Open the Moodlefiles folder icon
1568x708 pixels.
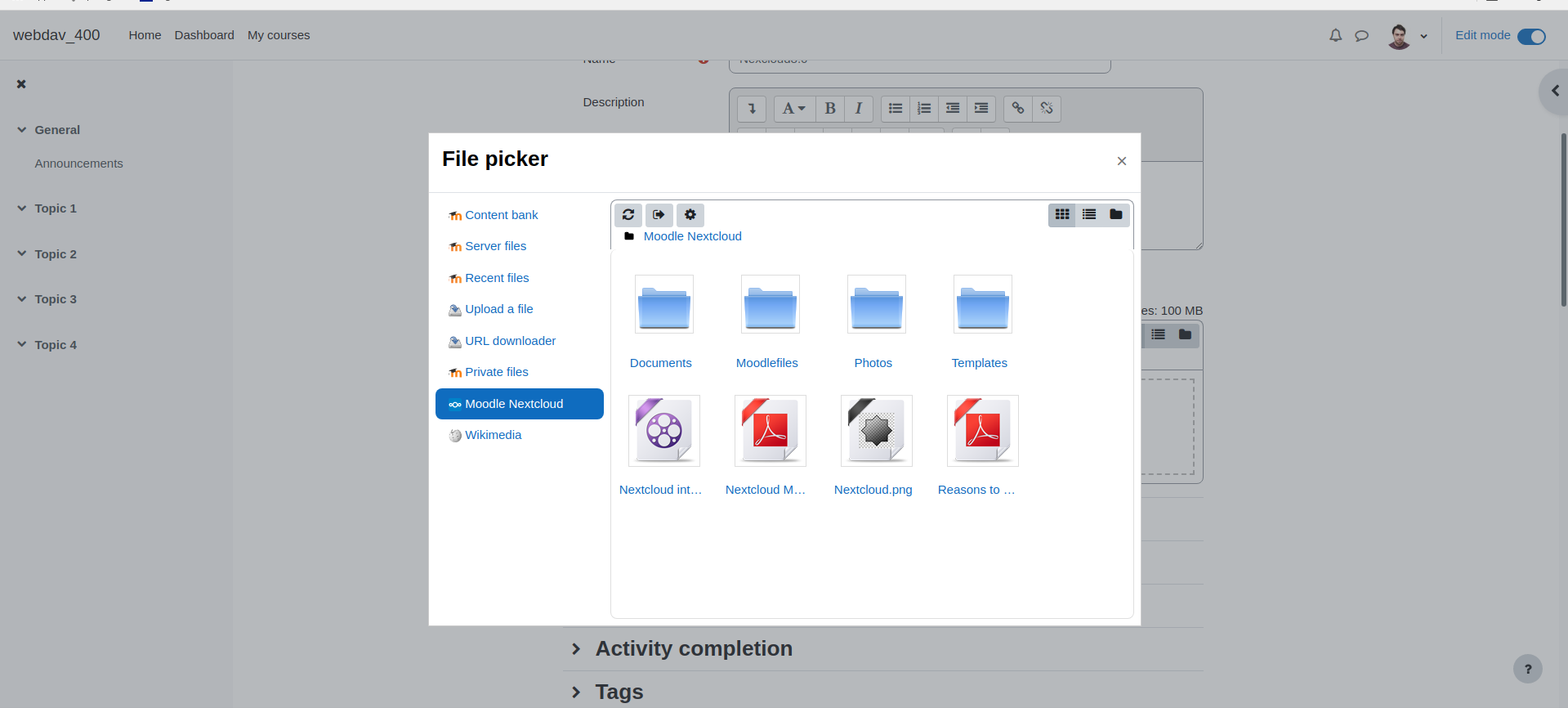771,304
